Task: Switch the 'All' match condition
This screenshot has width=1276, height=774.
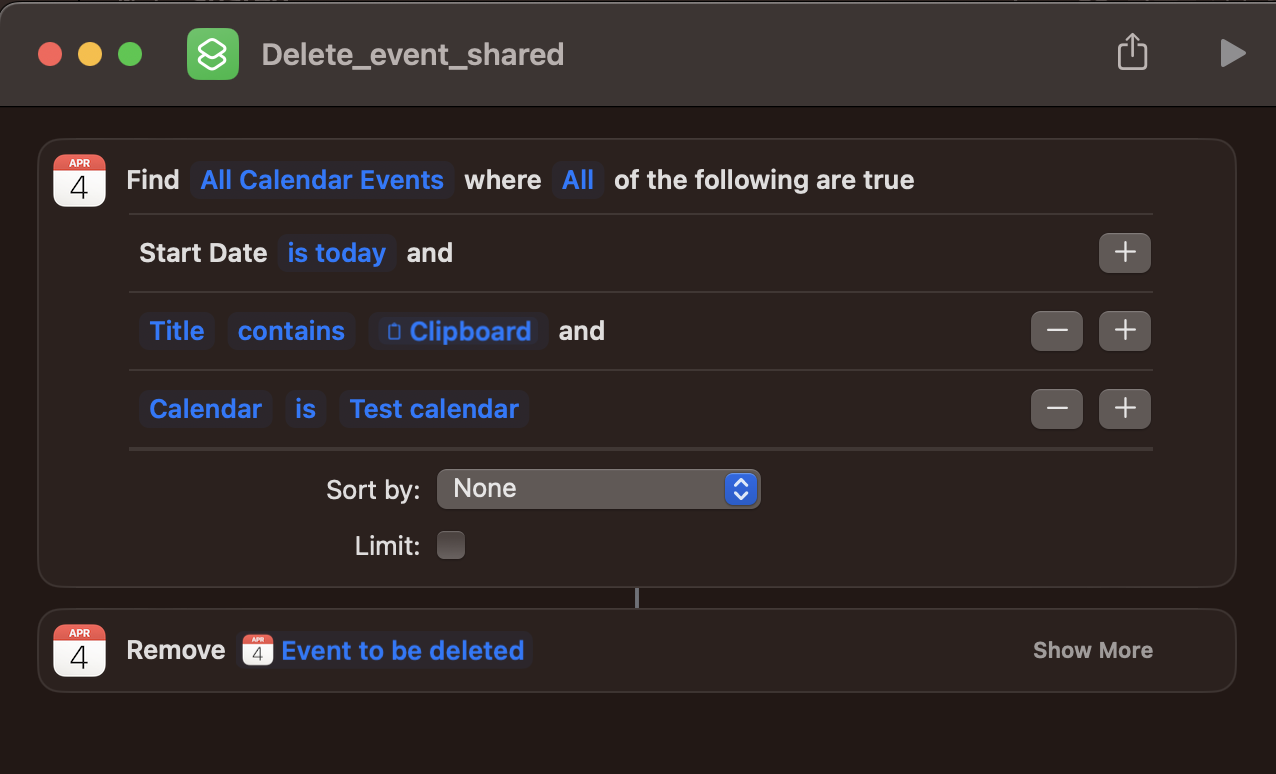Action: tap(578, 180)
